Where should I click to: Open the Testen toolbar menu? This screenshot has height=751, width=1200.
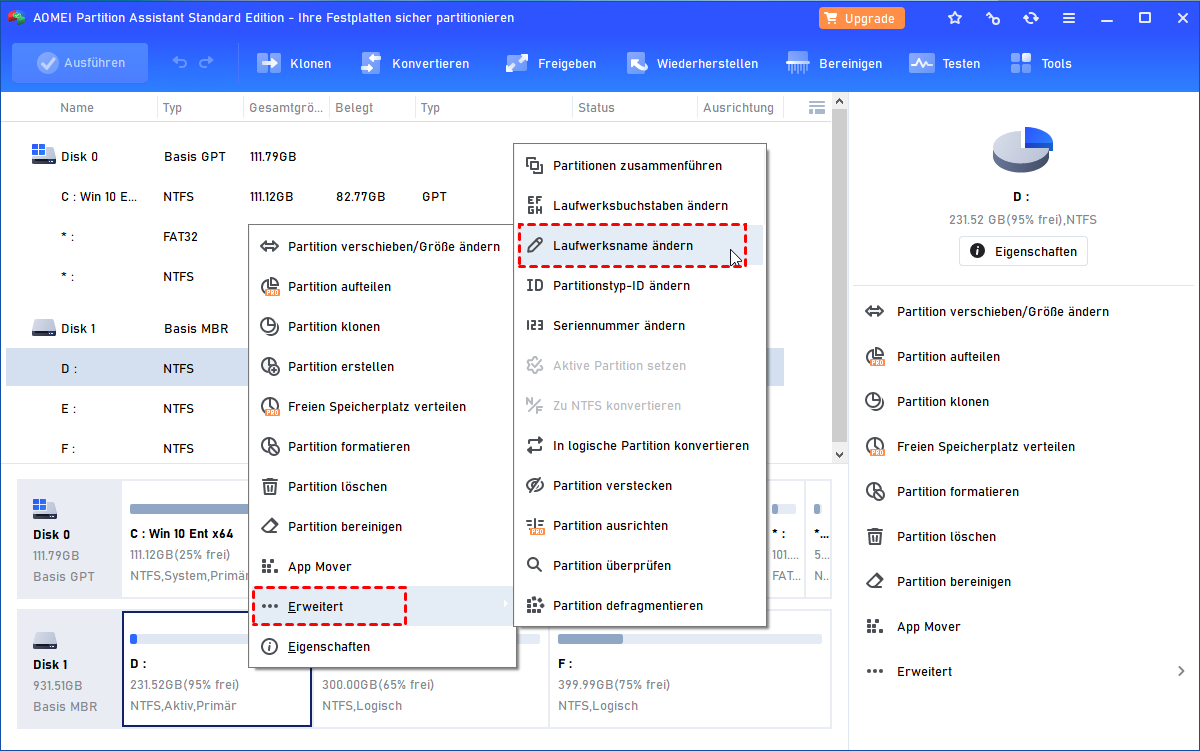pos(944,63)
